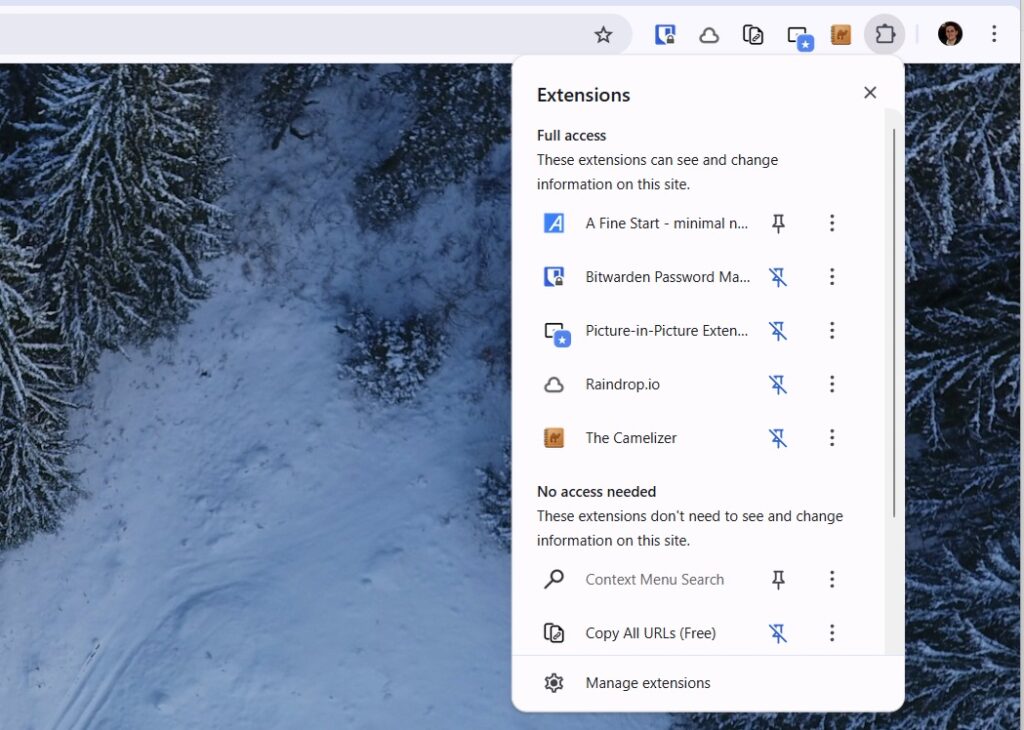Open more options for The Camelizer

(832, 437)
